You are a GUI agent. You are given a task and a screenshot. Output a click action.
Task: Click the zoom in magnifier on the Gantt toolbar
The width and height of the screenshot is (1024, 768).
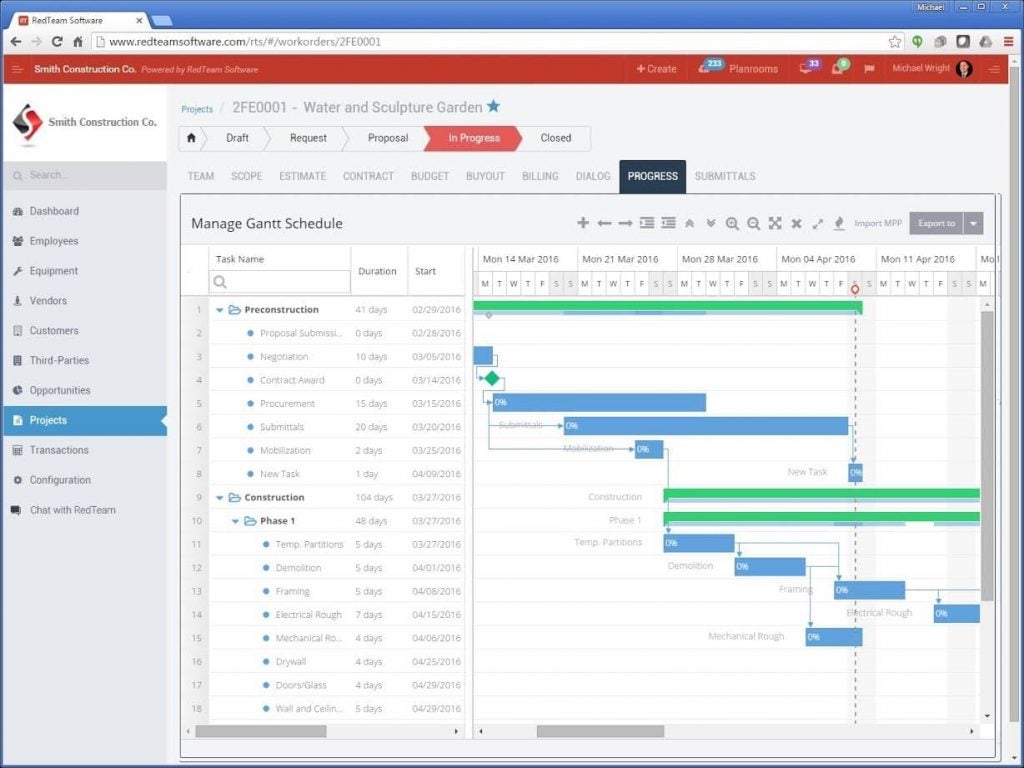[x=732, y=223]
